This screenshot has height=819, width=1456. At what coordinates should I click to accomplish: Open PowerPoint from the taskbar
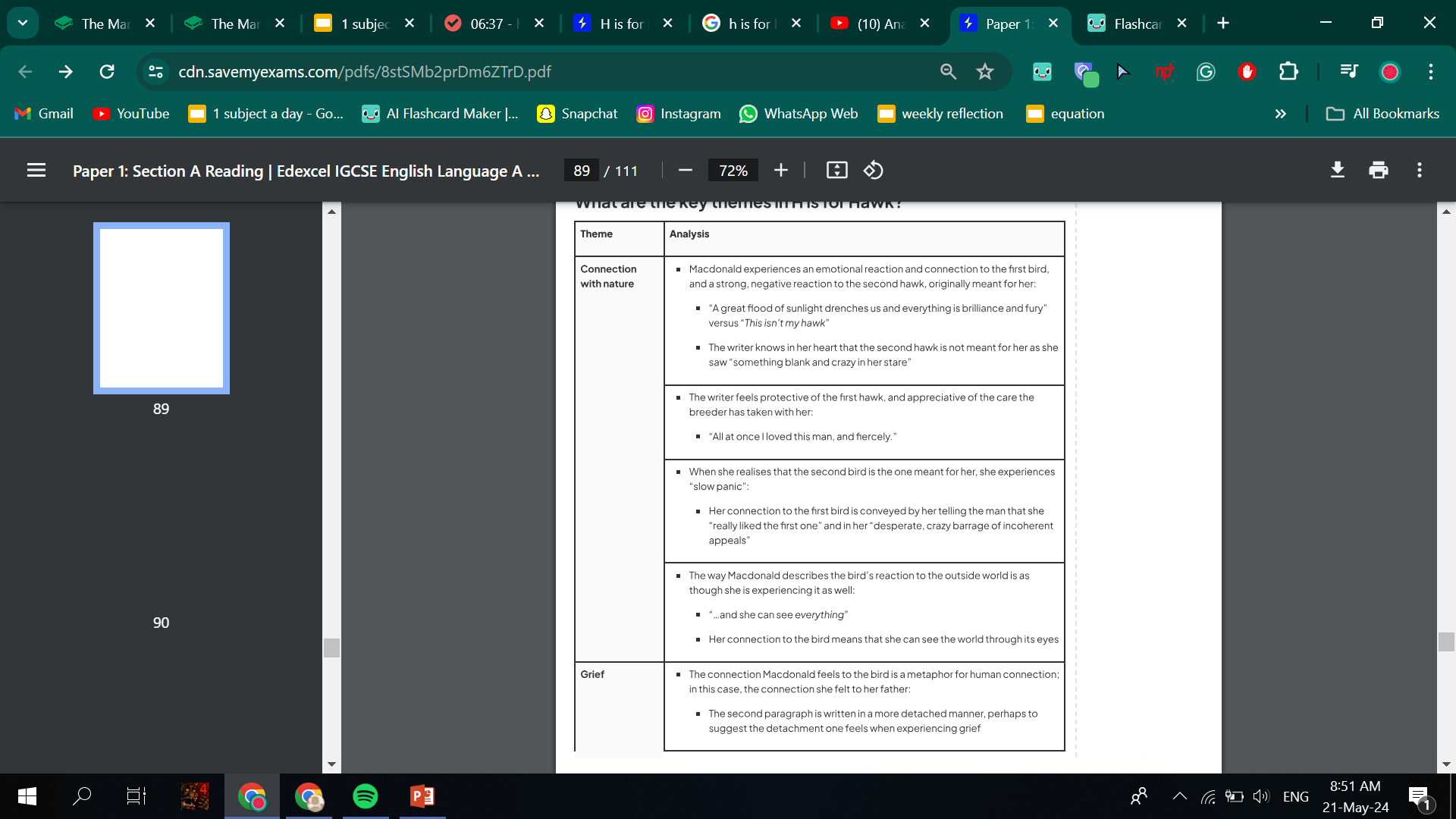(422, 796)
